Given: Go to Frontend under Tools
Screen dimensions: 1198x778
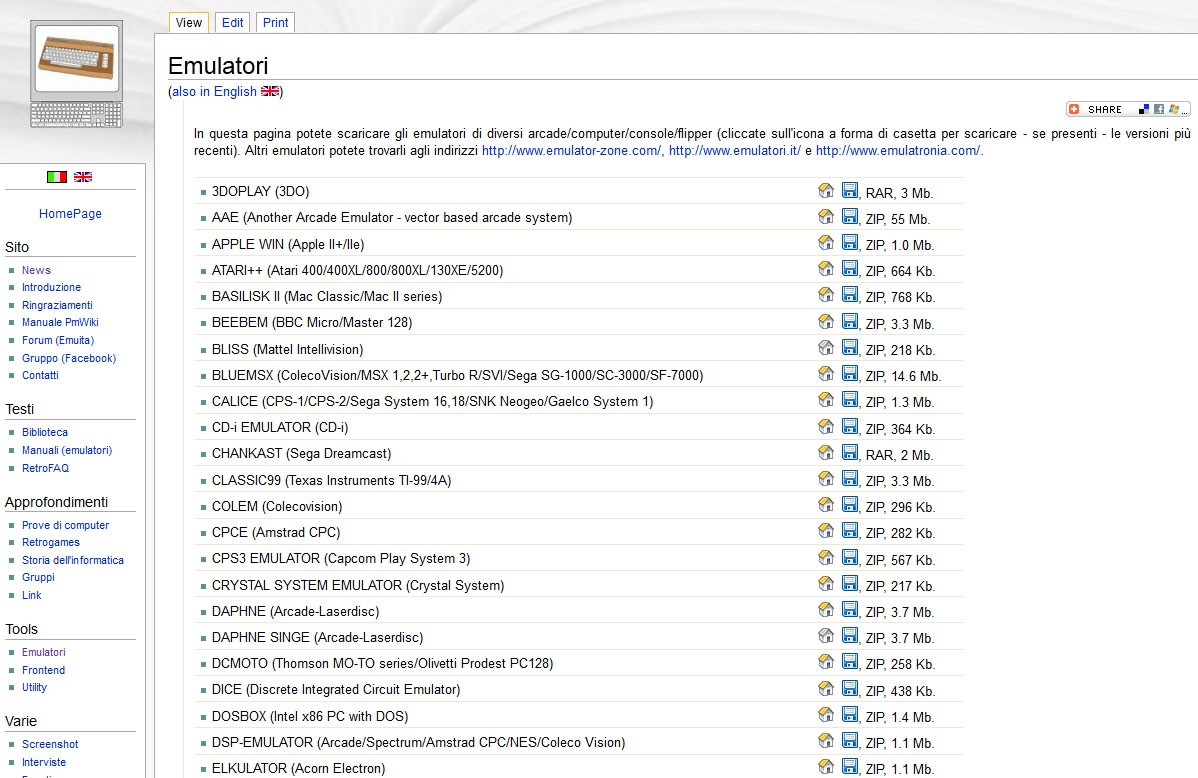Looking at the screenshot, I should point(43,670).
